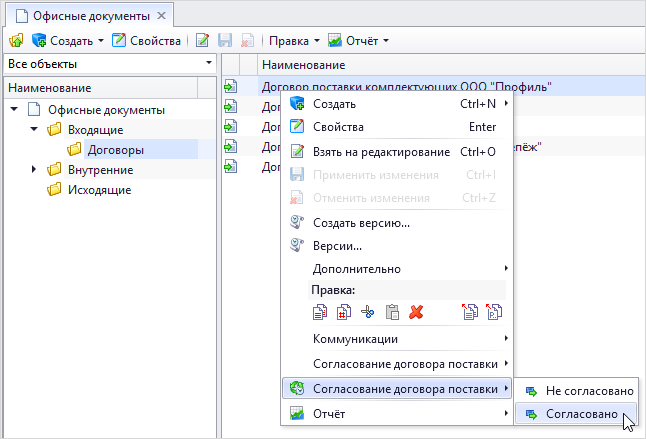This screenshot has height=439, width=646.
Task: Click the Свойства toolbar button
Action: (x=146, y=41)
